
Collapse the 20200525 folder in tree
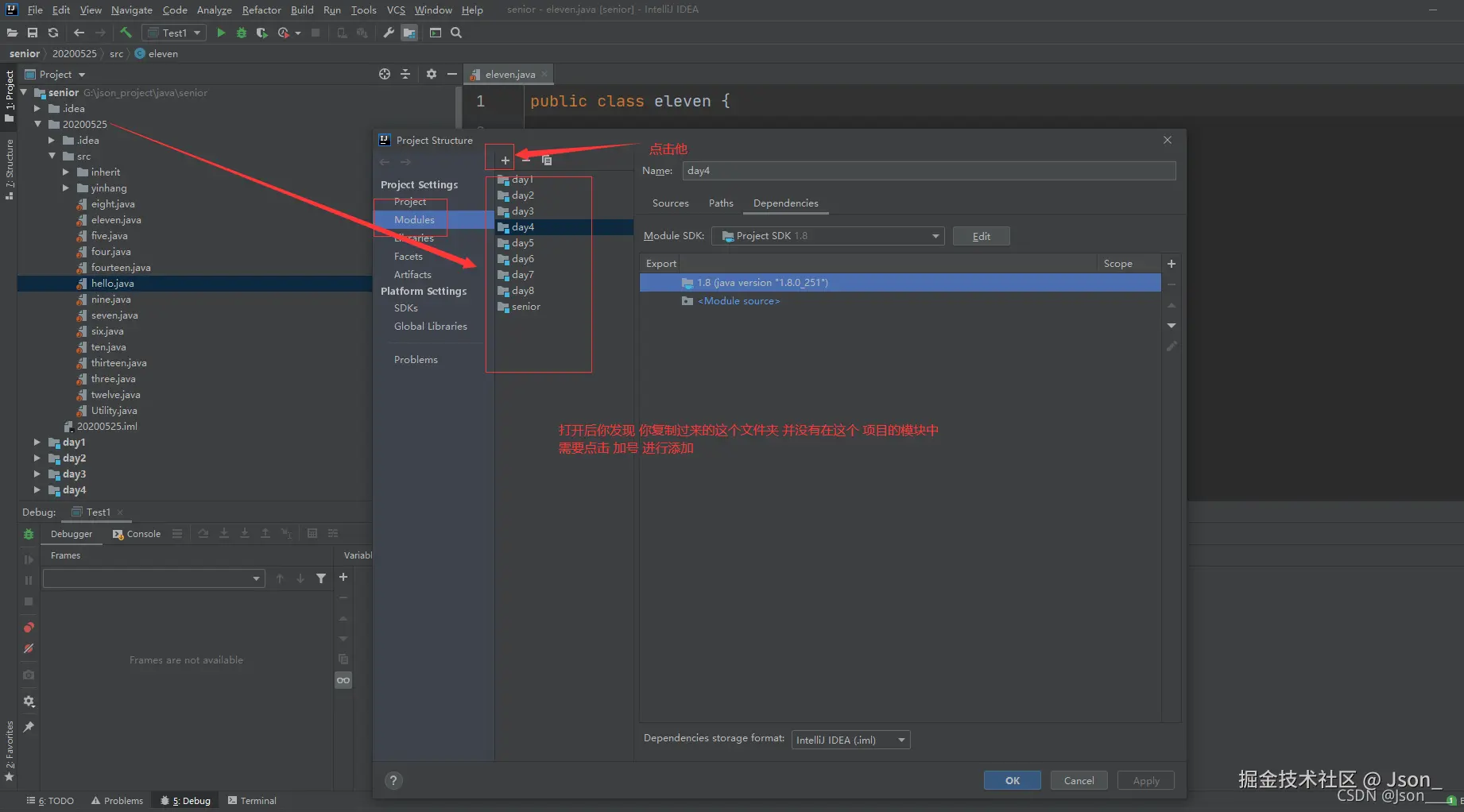click(37, 124)
